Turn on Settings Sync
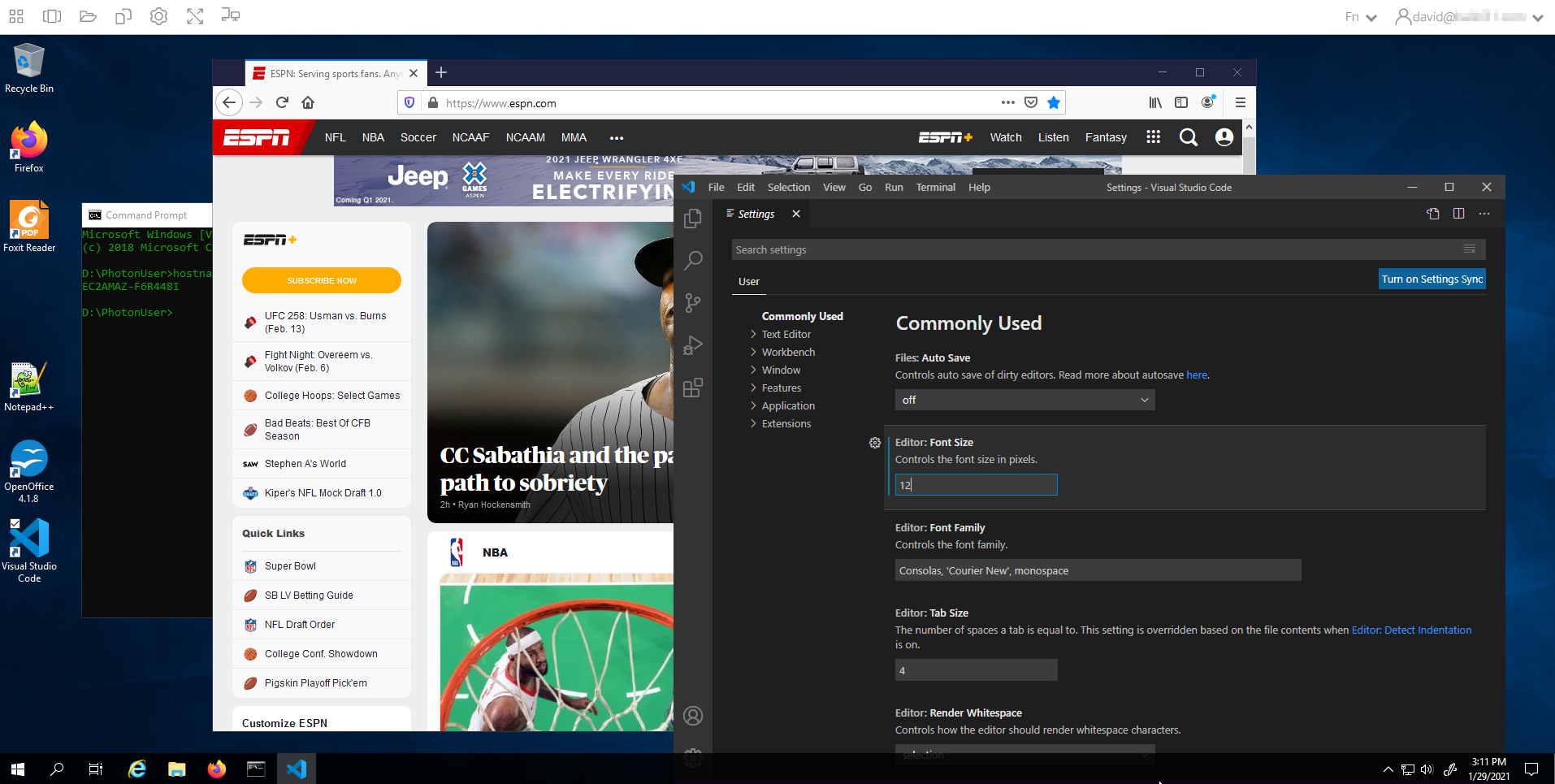Image resolution: width=1555 pixels, height=784 pixels. (1432, 279)
